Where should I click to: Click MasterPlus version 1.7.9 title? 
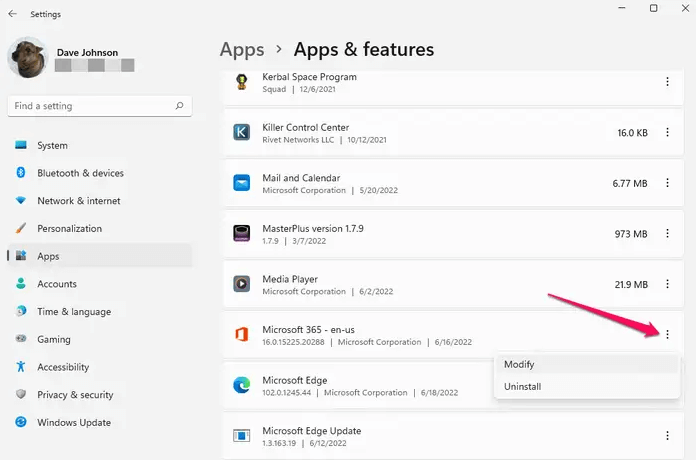pos(313,229)
